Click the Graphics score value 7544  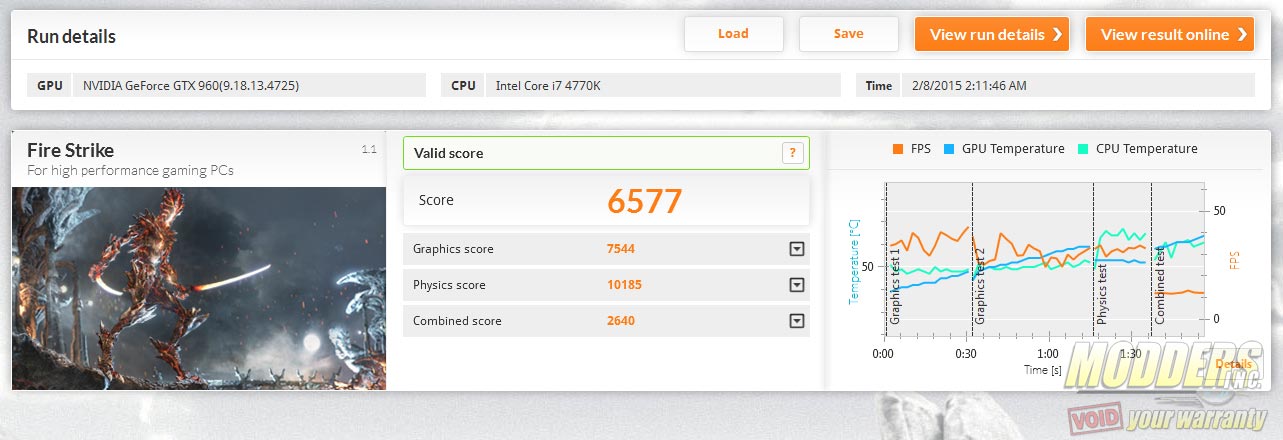621,249
